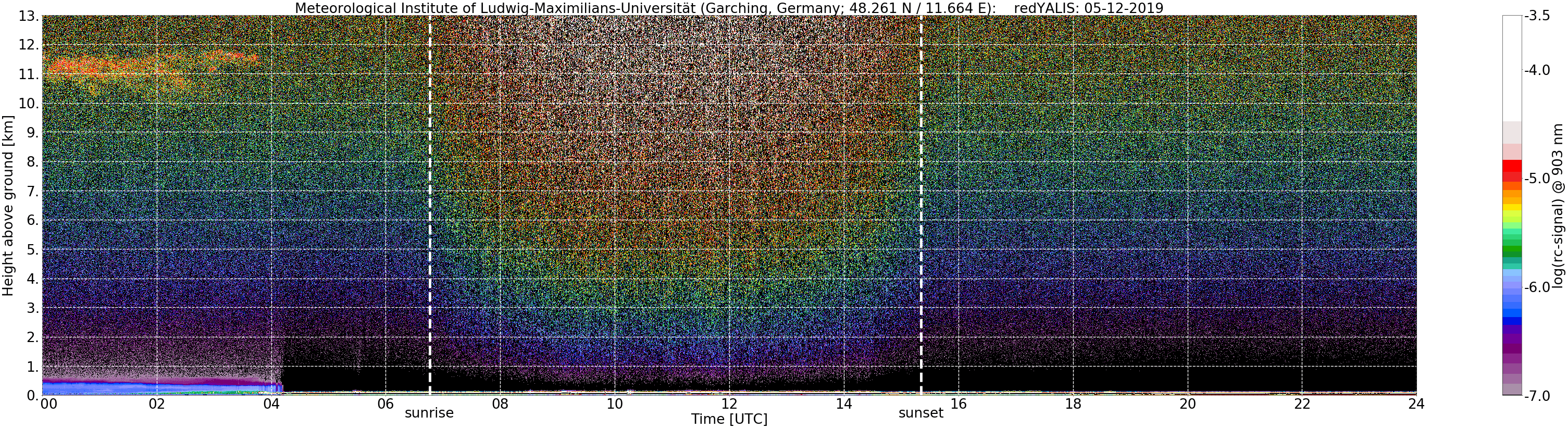
Task: Click the '06' time tick label
Action: coord(386,404)
